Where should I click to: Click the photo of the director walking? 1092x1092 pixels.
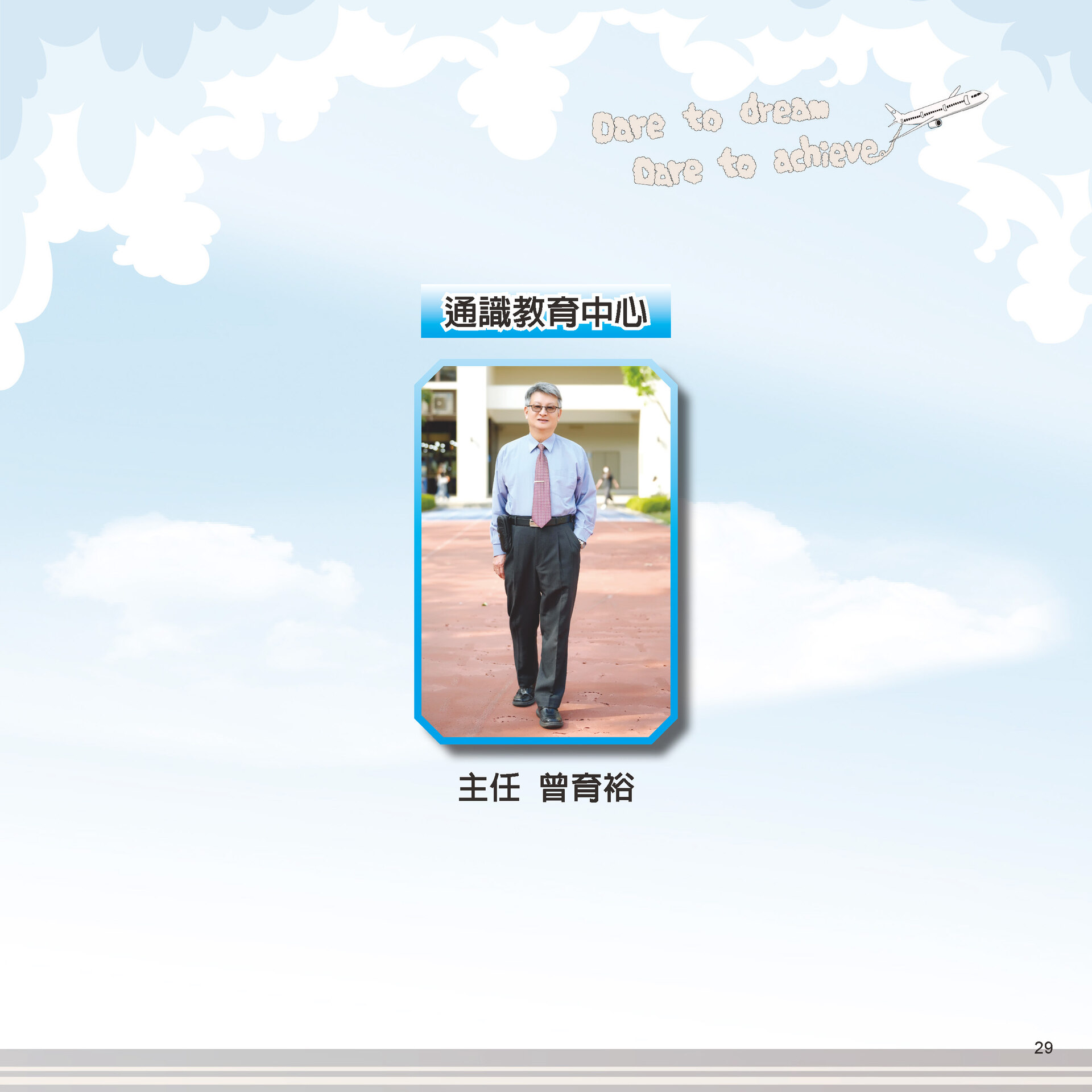coord(546,552)
